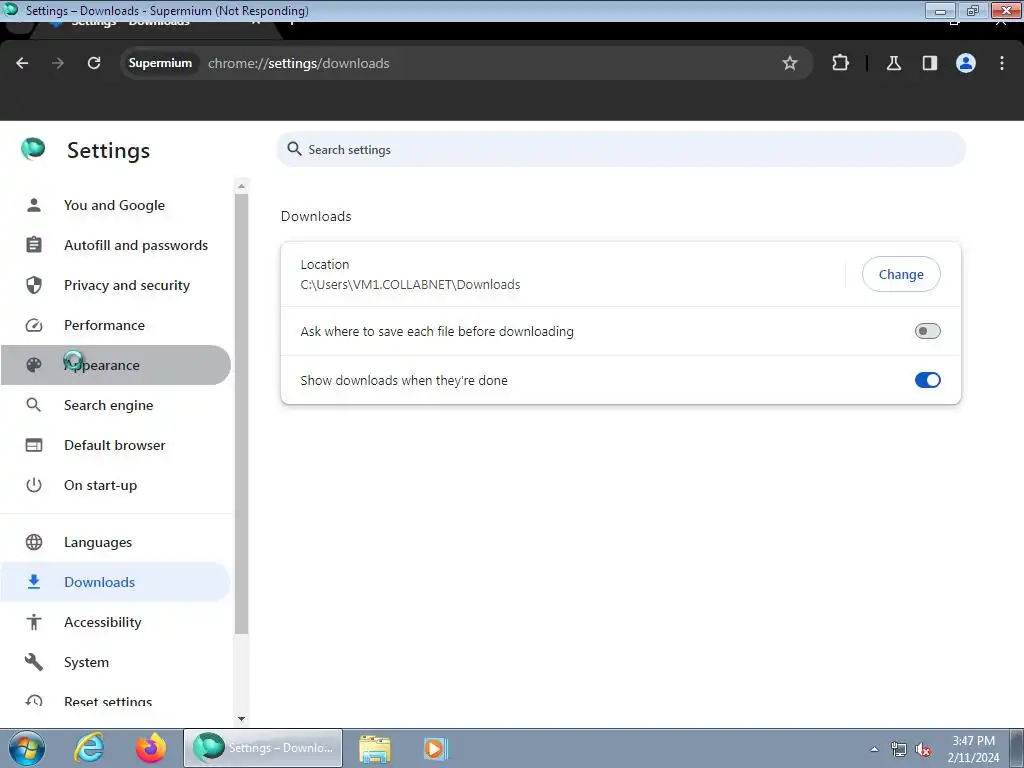The width and height of the screenshot is (1024, 768).
Task: Click the download arrow icon beside Downloads
Action: [34, 582]
